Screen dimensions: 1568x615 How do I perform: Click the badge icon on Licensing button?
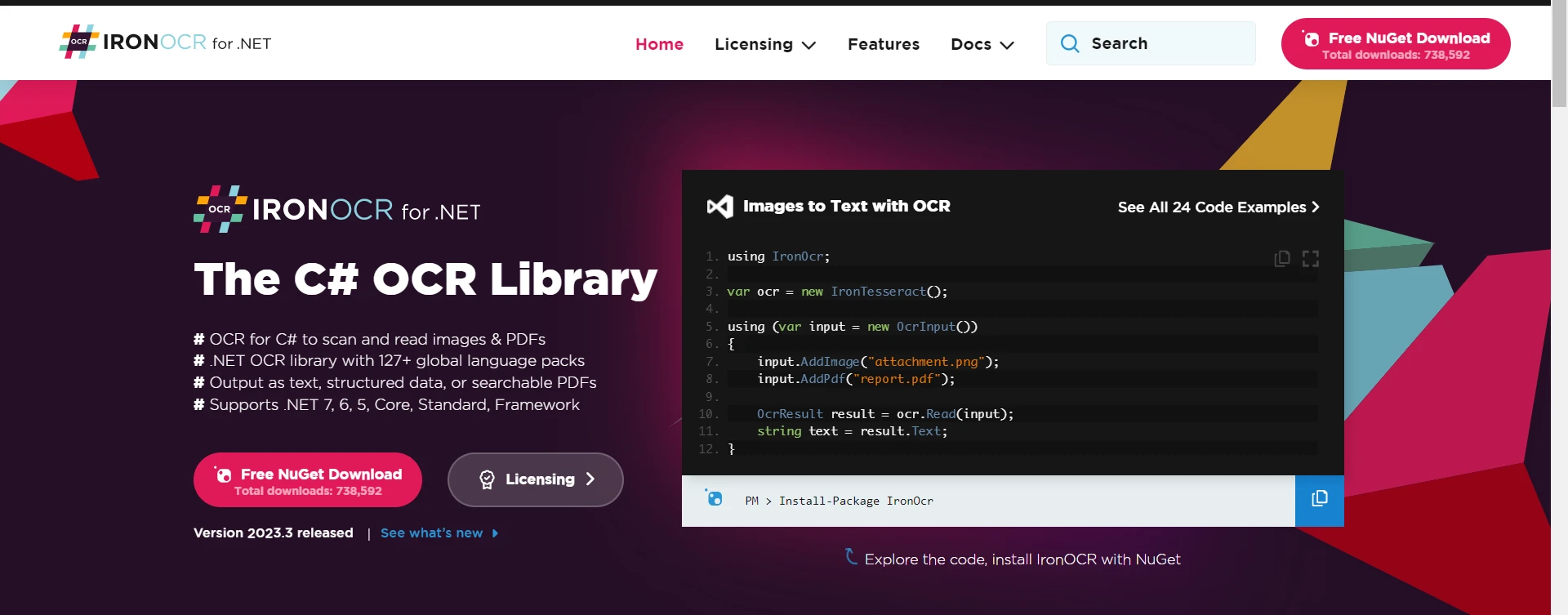(x=487, y=479)
